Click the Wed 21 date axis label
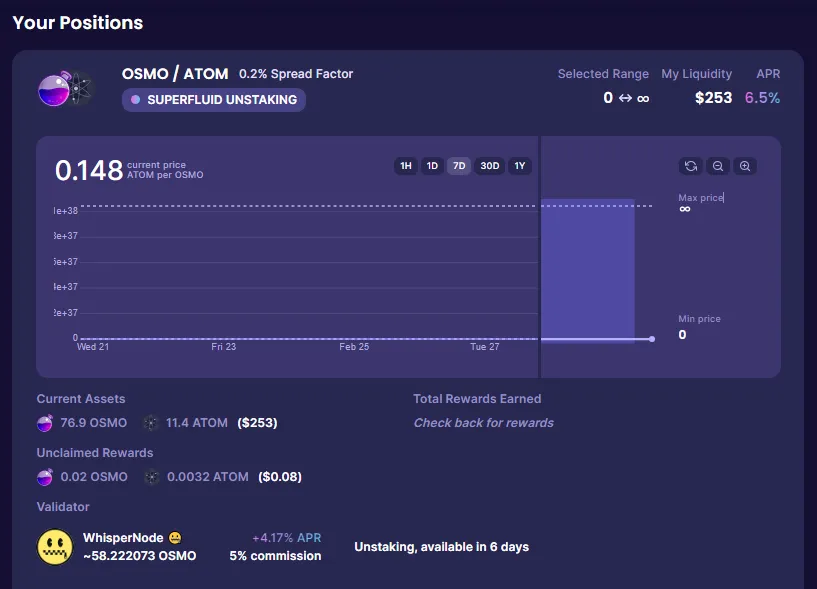Image resolution: width=817 pixels, height=589 pixels. pos(93,347)
